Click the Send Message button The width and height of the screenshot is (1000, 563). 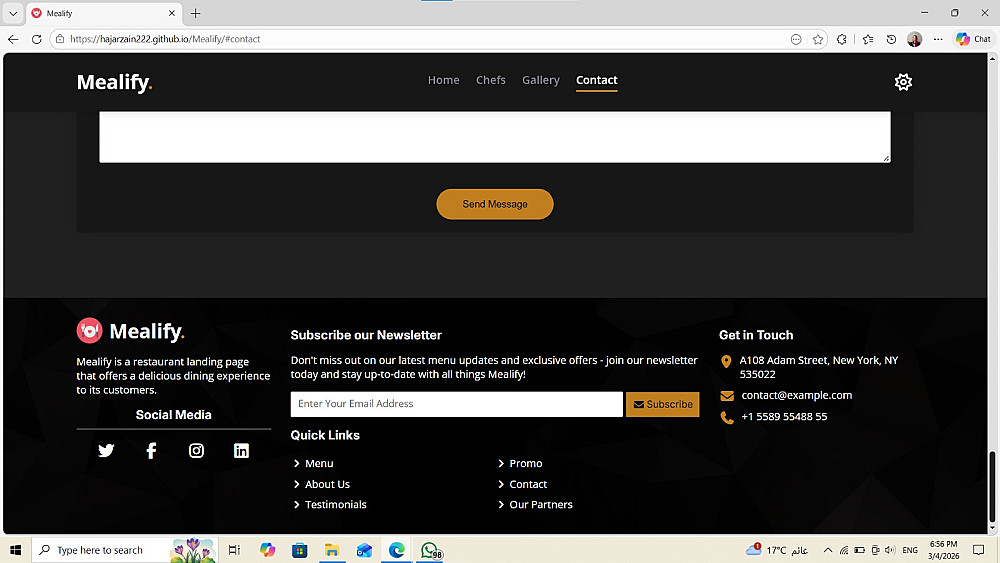tap(495, 204)
